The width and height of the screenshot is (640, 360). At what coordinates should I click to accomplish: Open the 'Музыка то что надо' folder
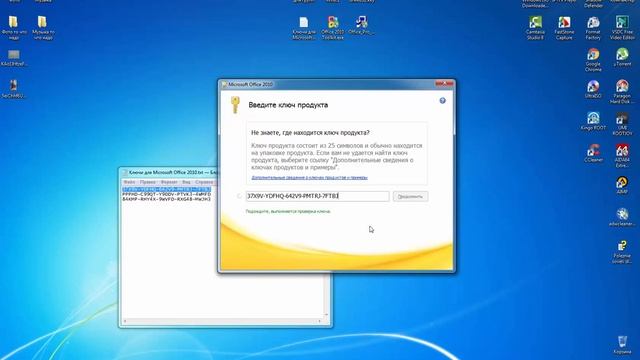pos(42,27)
